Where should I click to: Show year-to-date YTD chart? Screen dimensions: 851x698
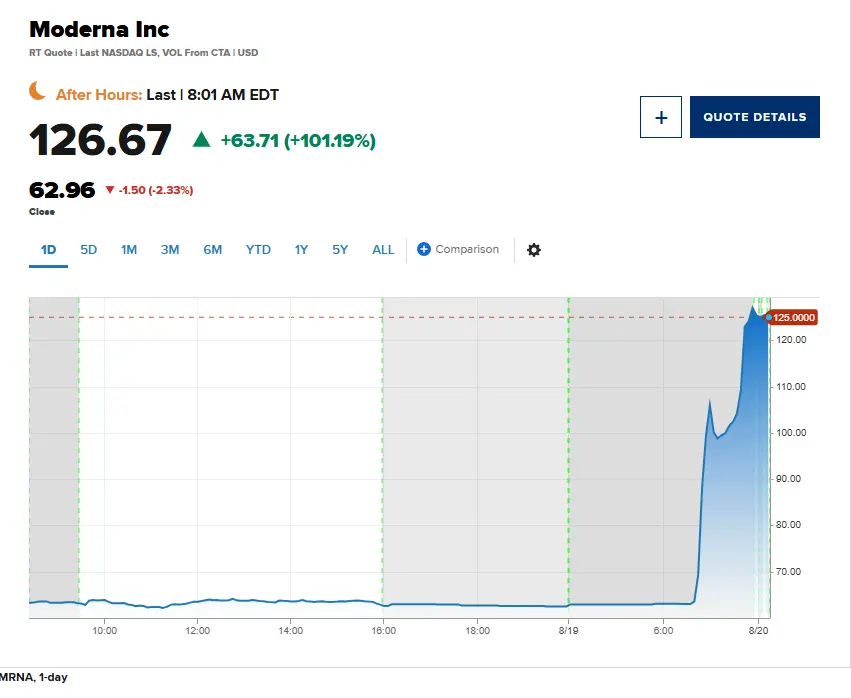click(258, 250)
